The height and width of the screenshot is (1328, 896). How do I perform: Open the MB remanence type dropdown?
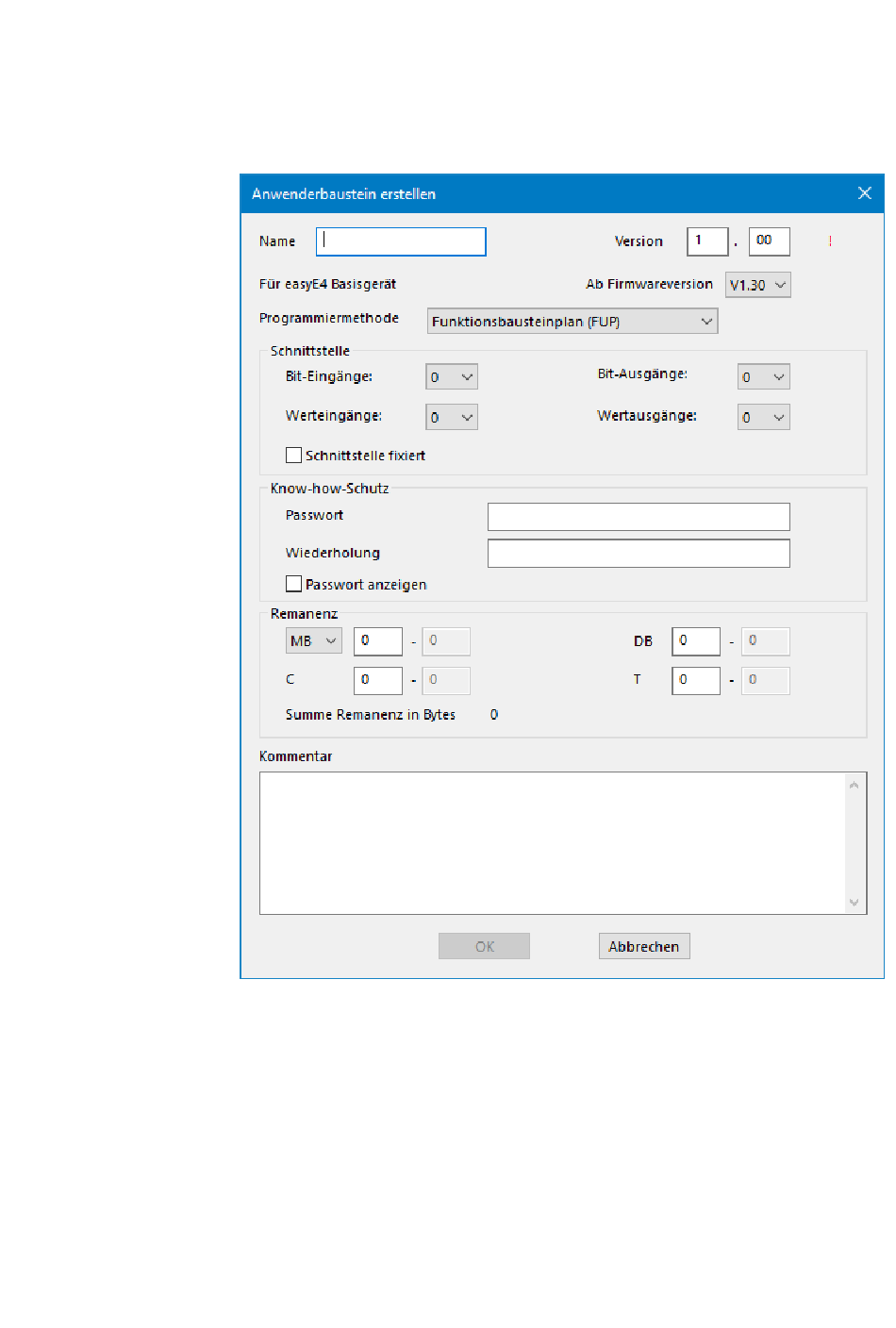pos(313,641)
